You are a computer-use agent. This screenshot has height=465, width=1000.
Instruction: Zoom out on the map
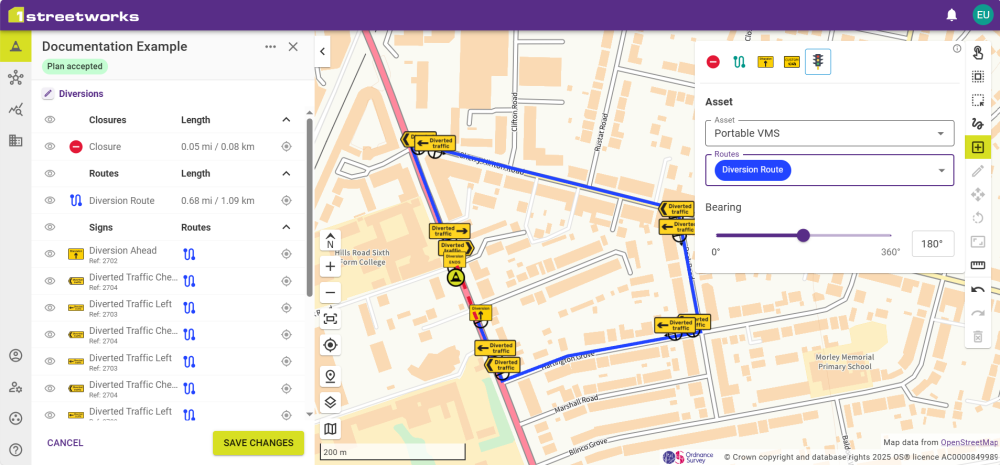tap(330, 293)
